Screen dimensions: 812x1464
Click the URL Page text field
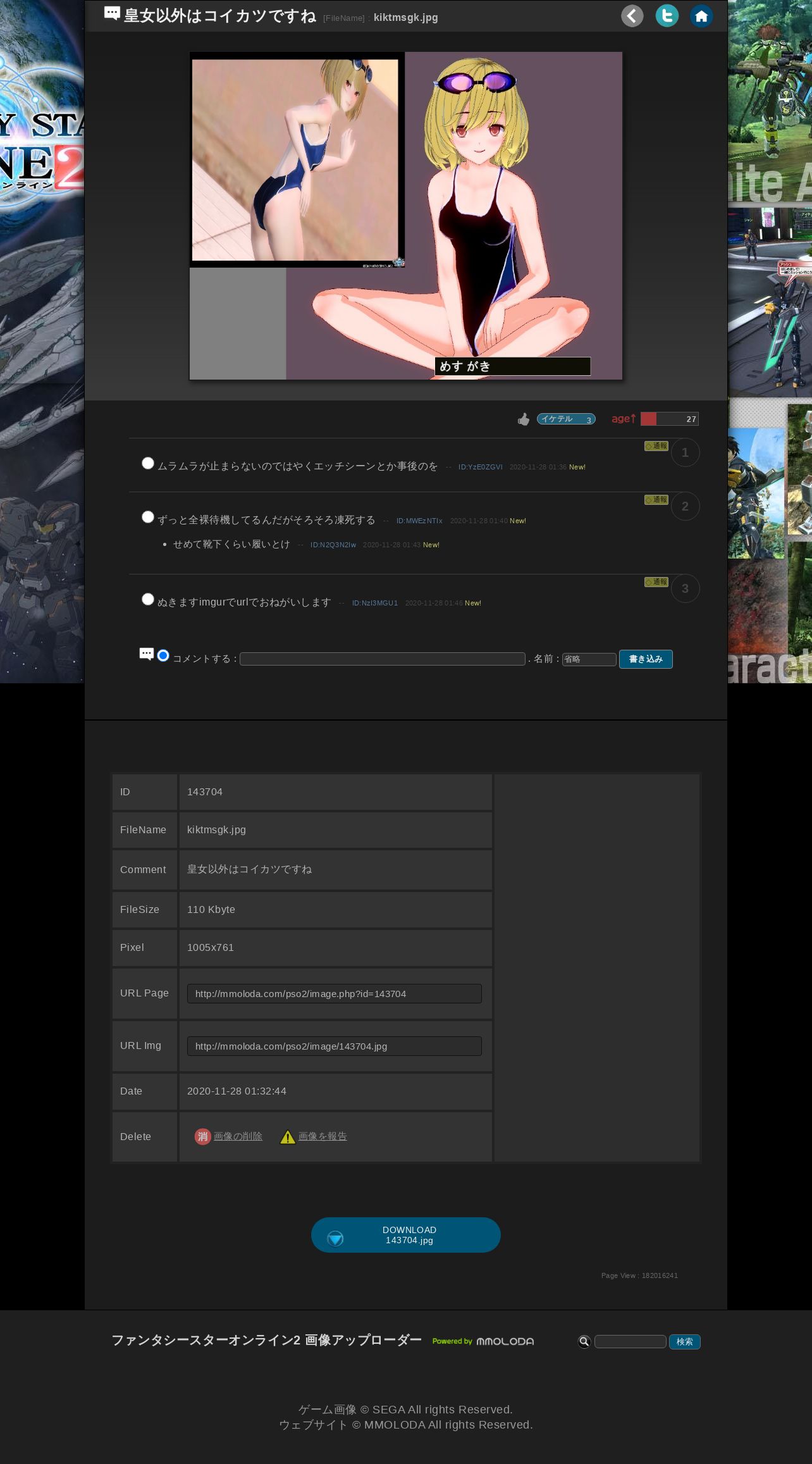coord(335,993)
